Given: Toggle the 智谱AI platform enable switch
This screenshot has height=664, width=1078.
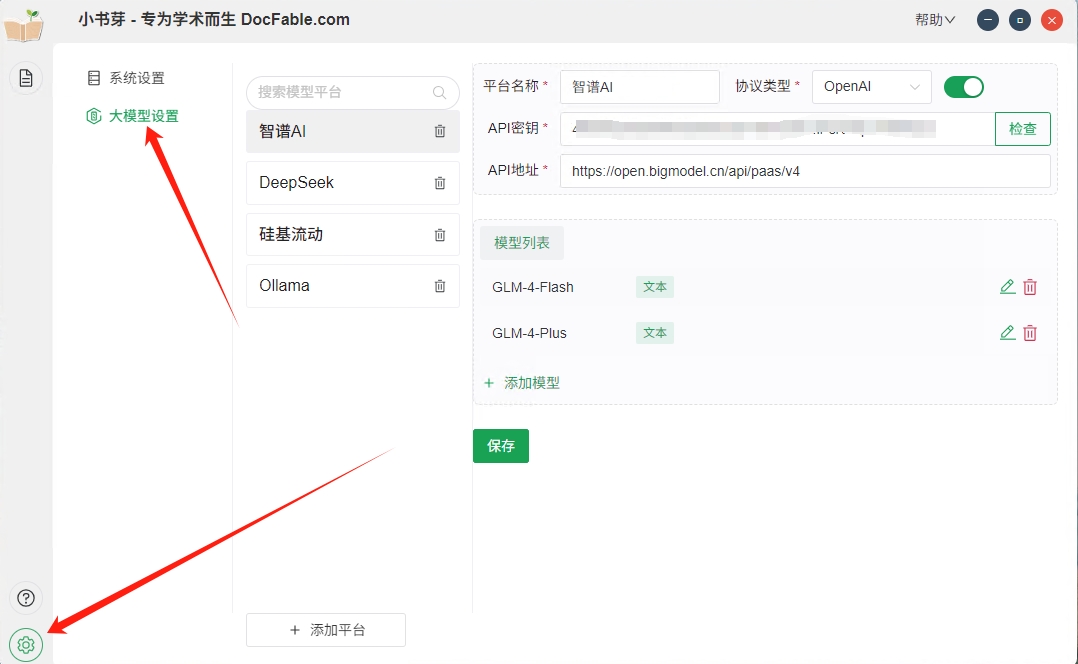Looking at the screenshot, I should (964, 87).
